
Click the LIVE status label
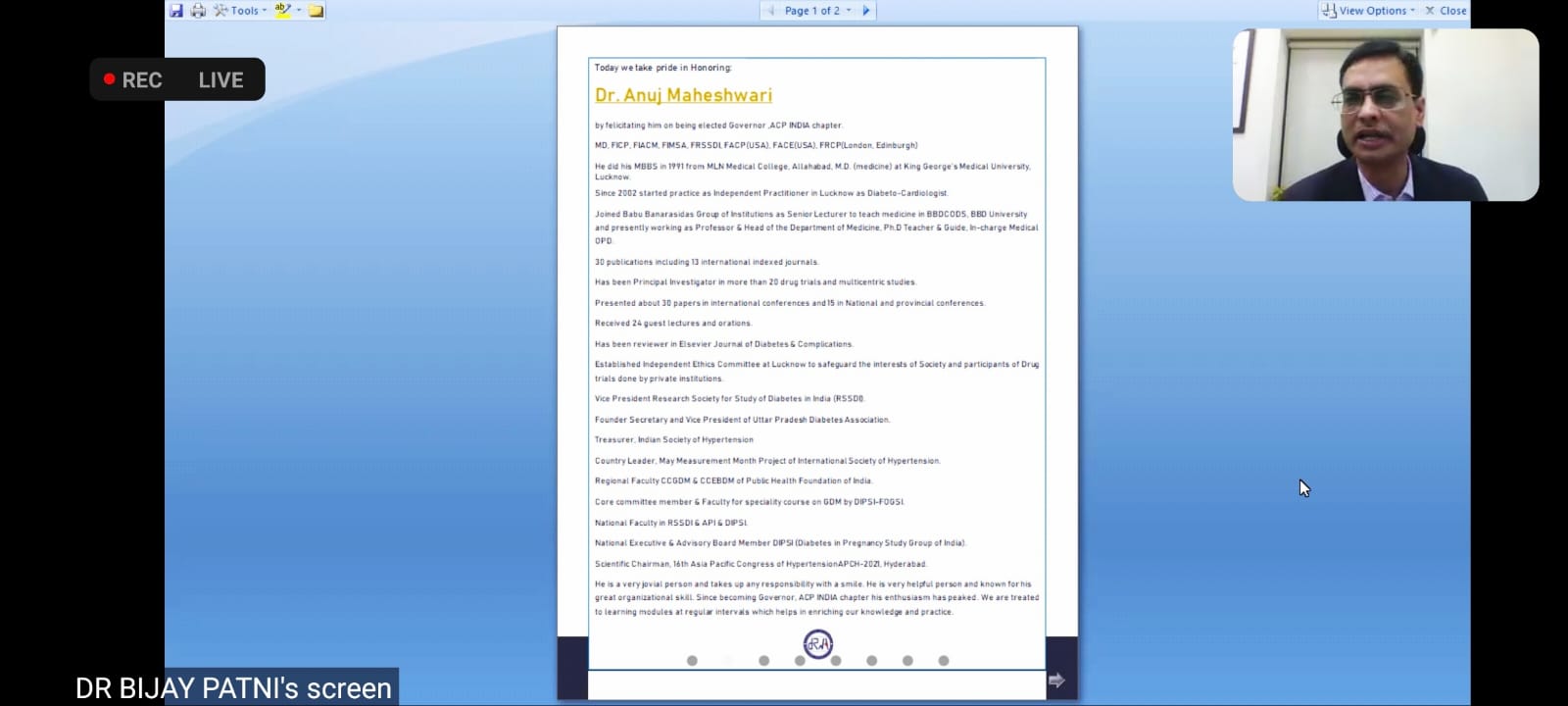[x=220, y=80]
